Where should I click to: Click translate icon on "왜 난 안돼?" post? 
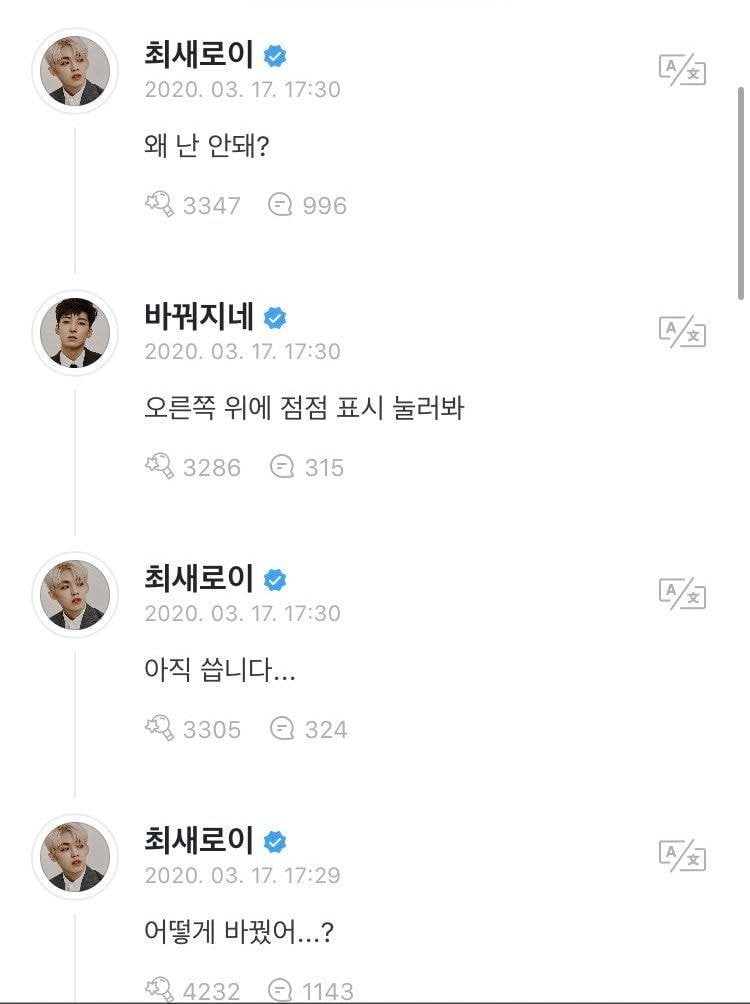pos(682,70)
